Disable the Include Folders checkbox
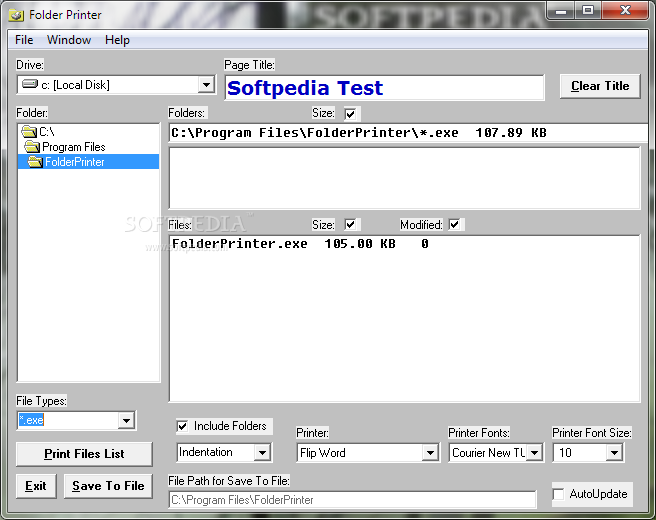The height and width of the screenshot is (520, 656). coord(182,426)
